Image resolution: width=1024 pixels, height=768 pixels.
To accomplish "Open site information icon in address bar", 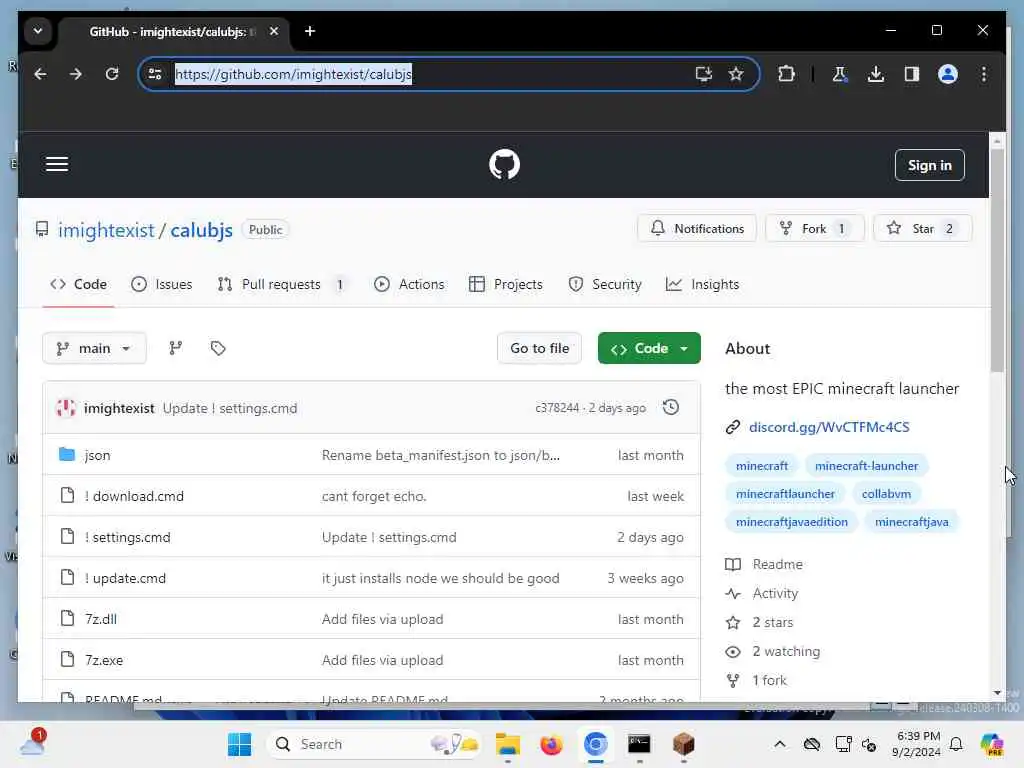I will pyautogui.click(x=155, y=74).
